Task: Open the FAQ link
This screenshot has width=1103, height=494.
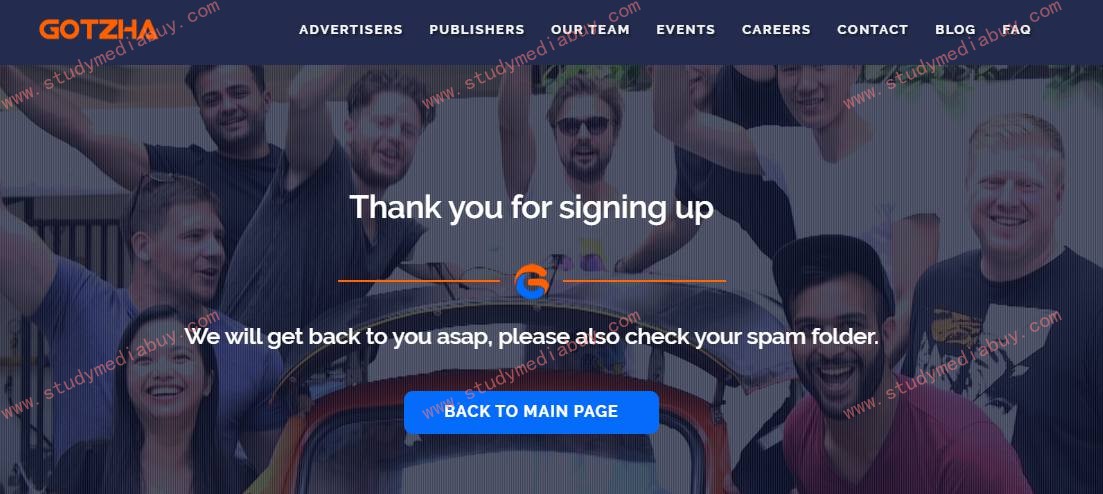Action: click(1016, 30)
